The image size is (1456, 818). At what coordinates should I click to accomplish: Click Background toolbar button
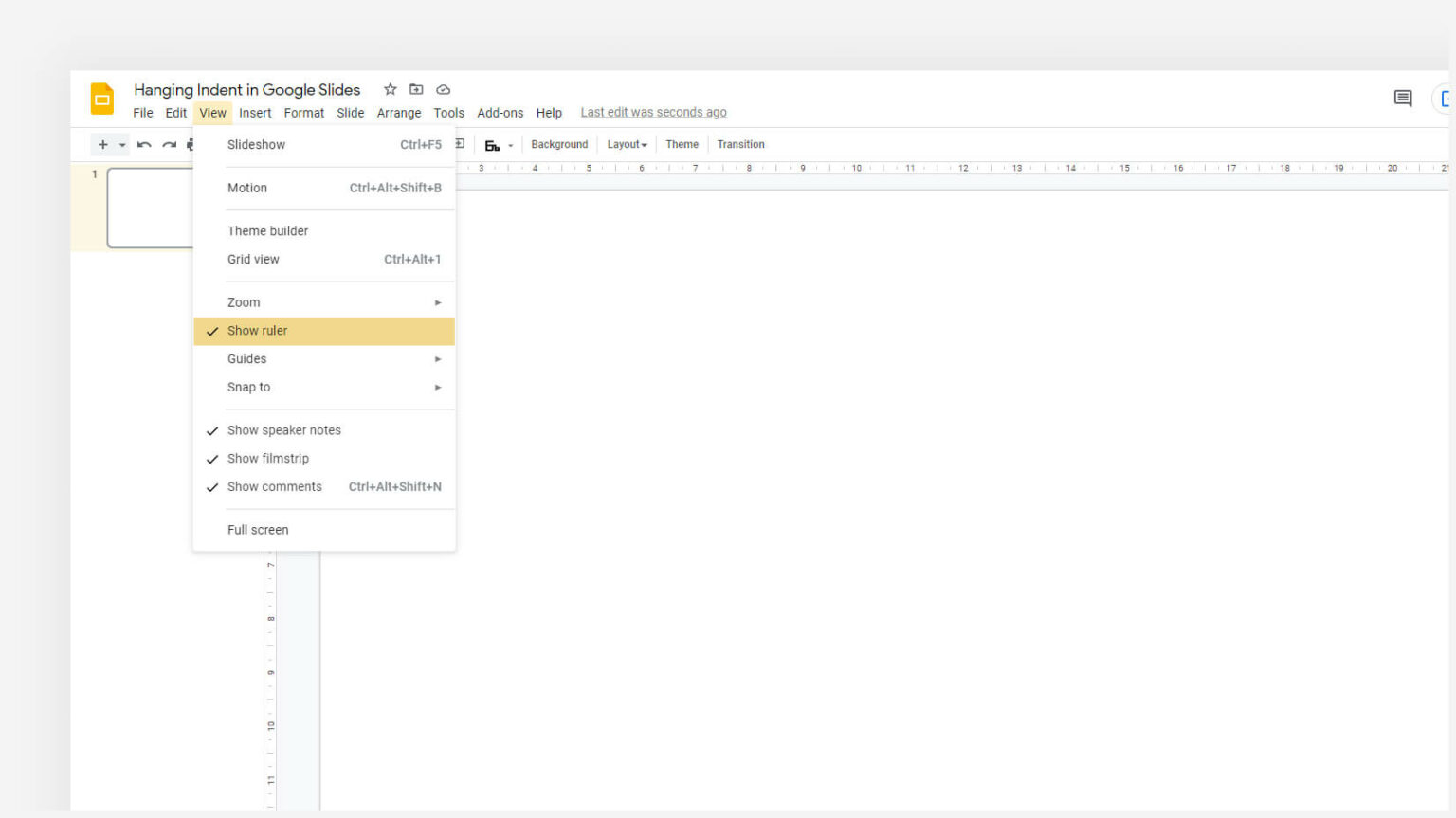pos(559,144)
